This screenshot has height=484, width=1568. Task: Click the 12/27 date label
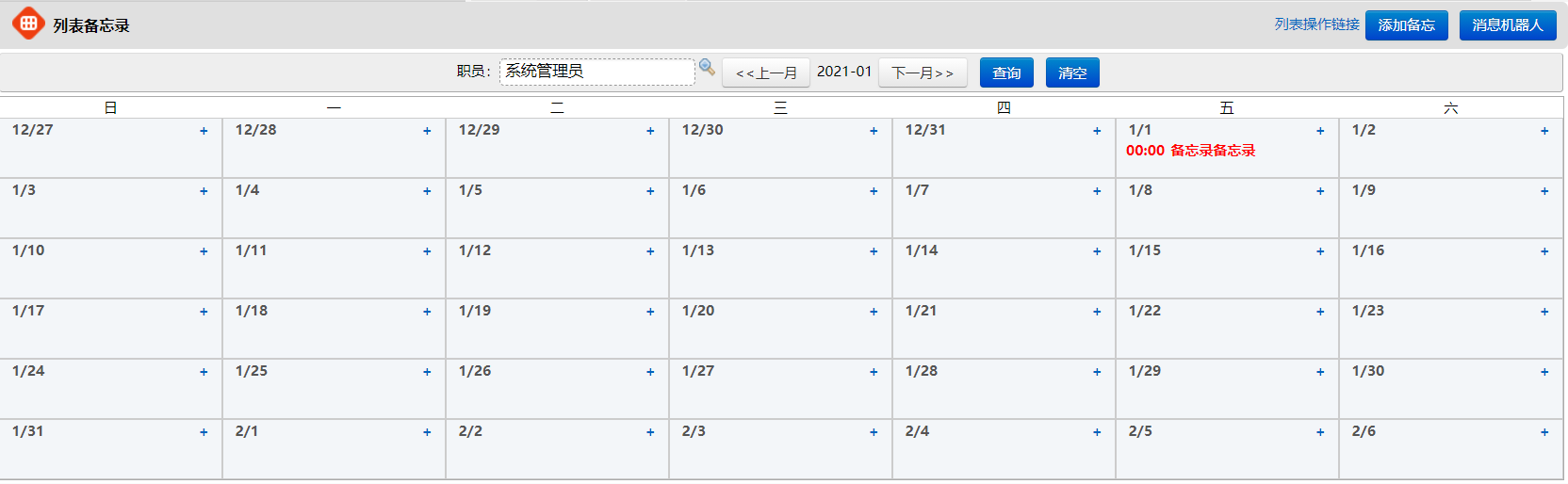click(x=32, y=130)
